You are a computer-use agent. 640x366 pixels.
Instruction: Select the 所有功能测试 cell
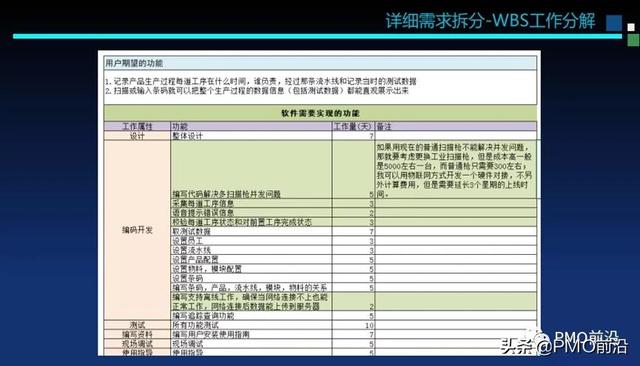tap(251, 325)
